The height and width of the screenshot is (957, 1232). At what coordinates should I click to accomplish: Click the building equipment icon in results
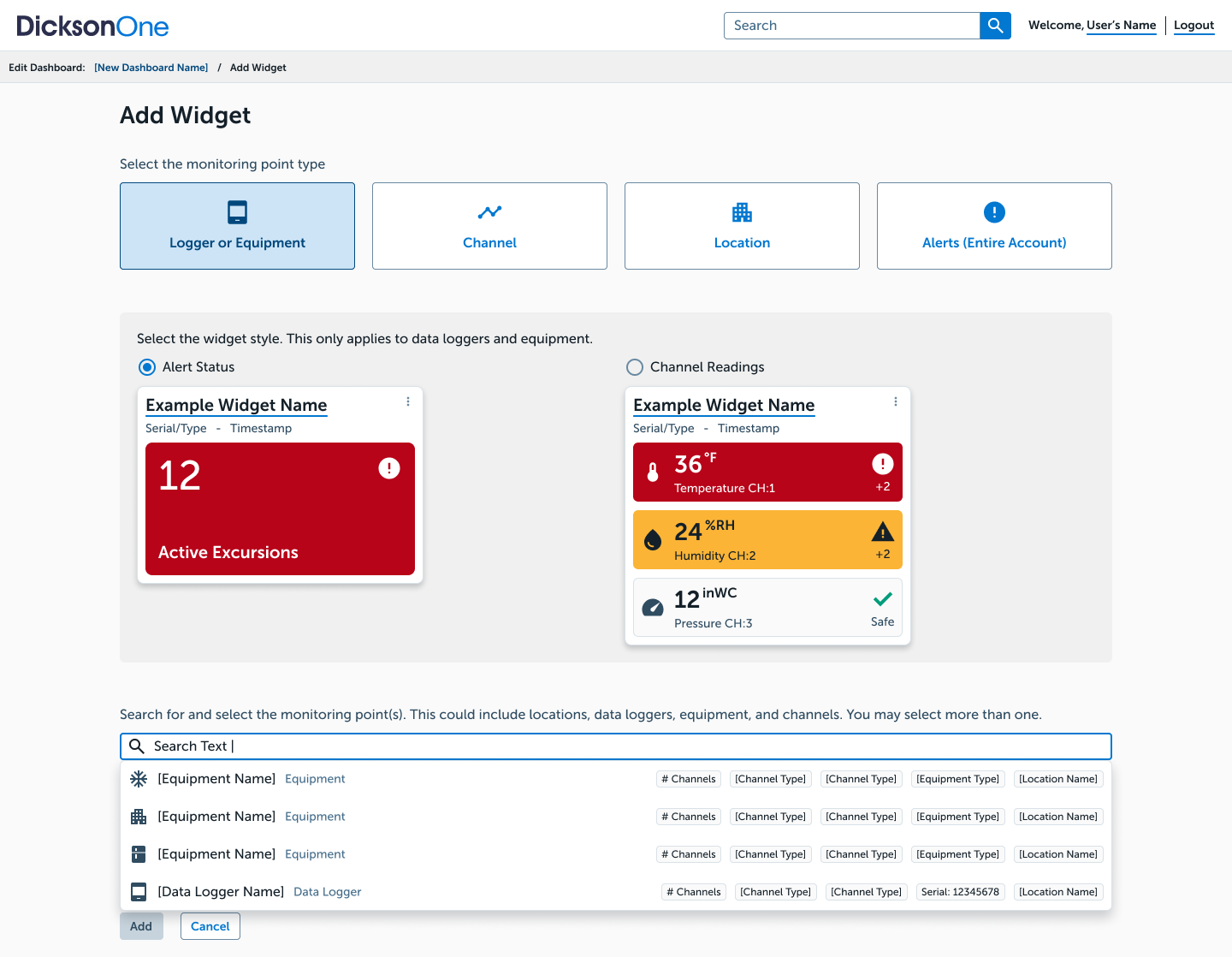point(139,817)
